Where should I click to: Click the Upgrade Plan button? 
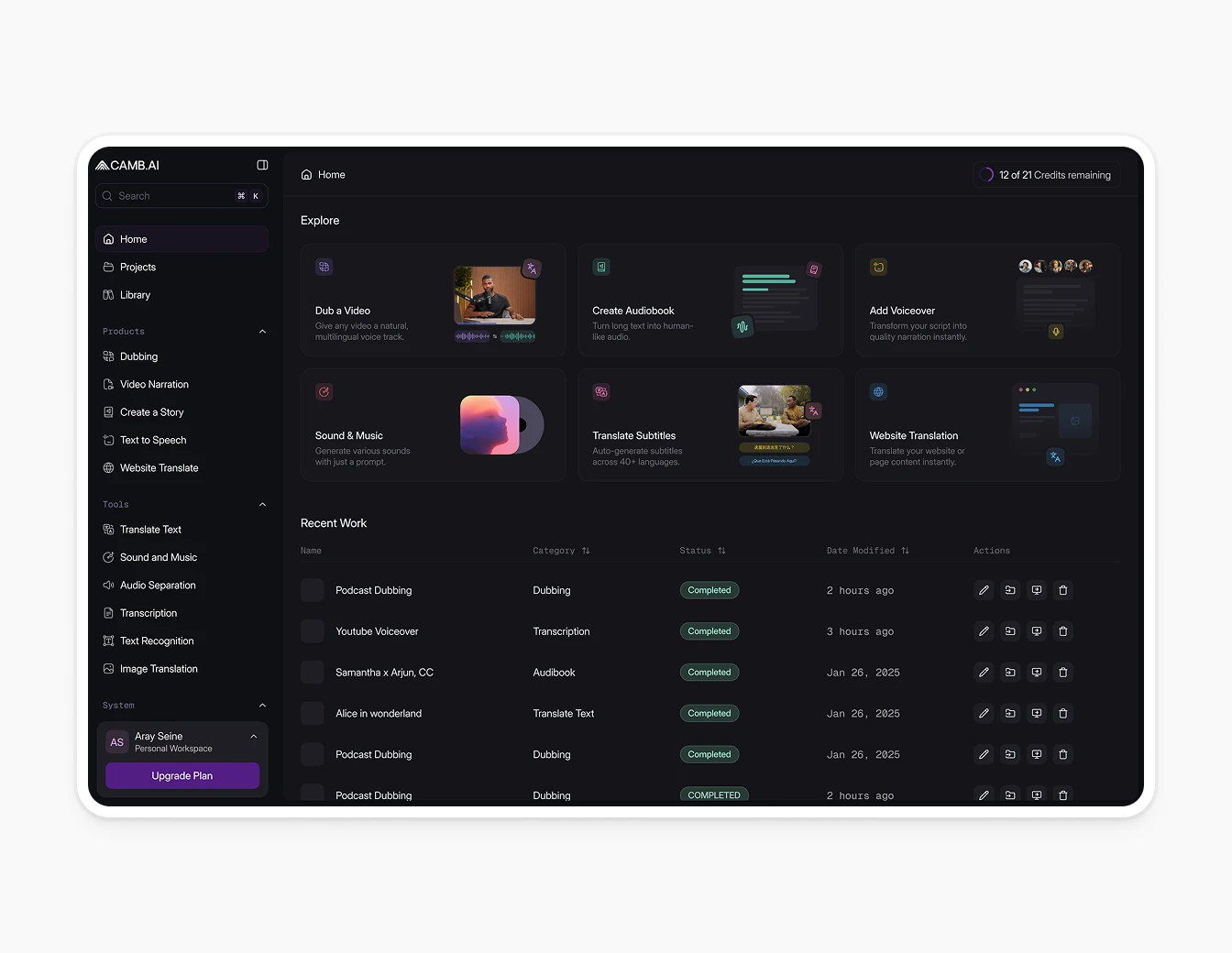[x=181, y=775]
